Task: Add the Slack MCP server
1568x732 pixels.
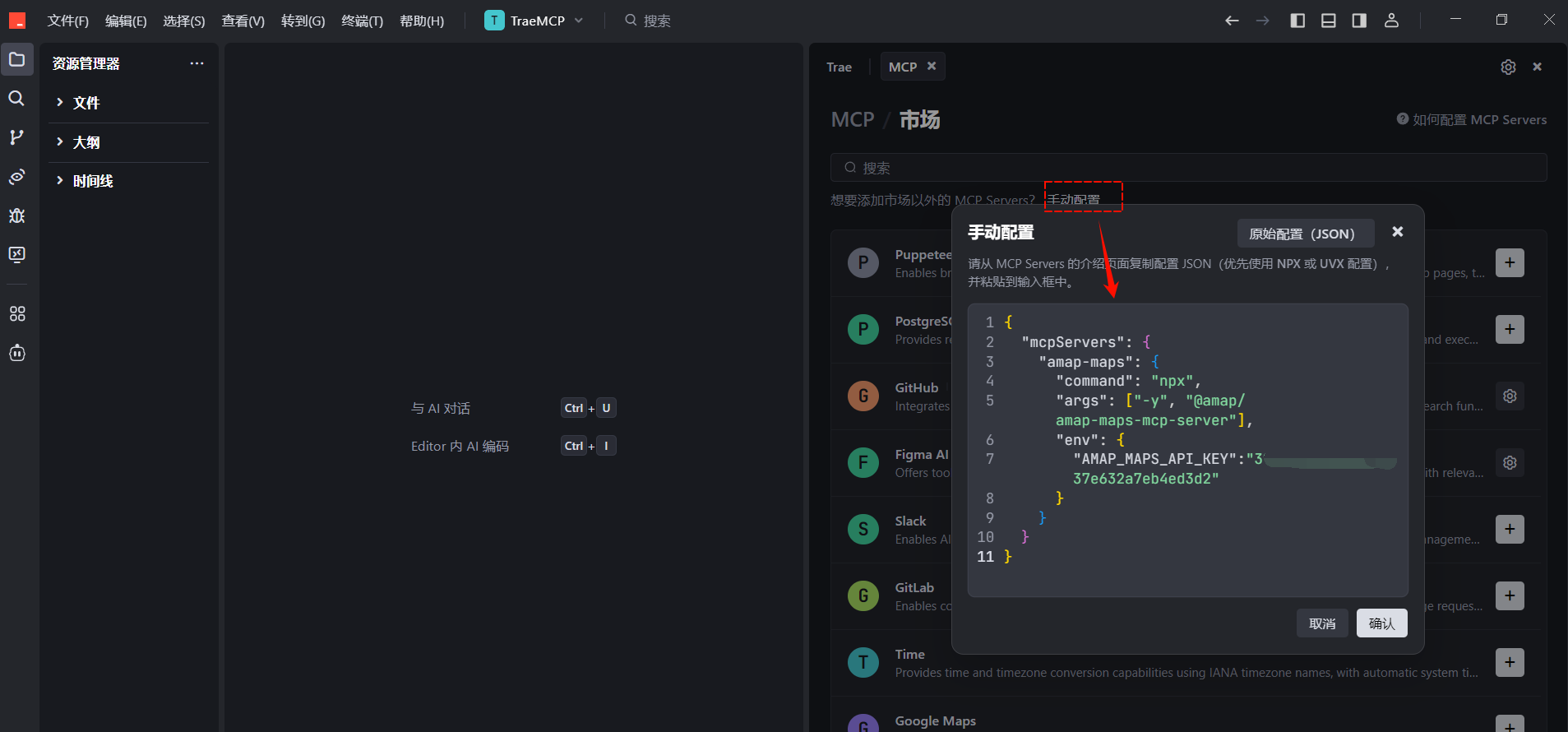Action: 1510,529
